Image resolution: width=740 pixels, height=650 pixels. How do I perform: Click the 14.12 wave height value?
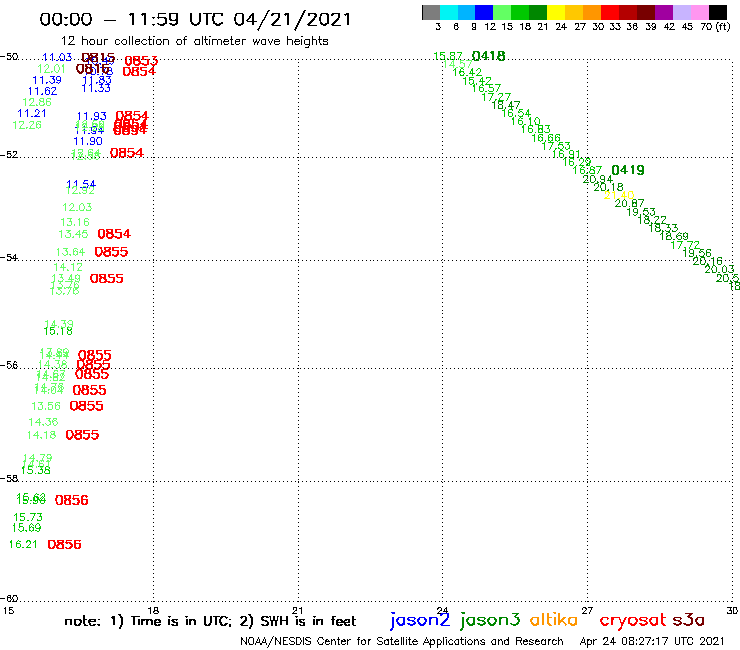(x=68, y=267)
